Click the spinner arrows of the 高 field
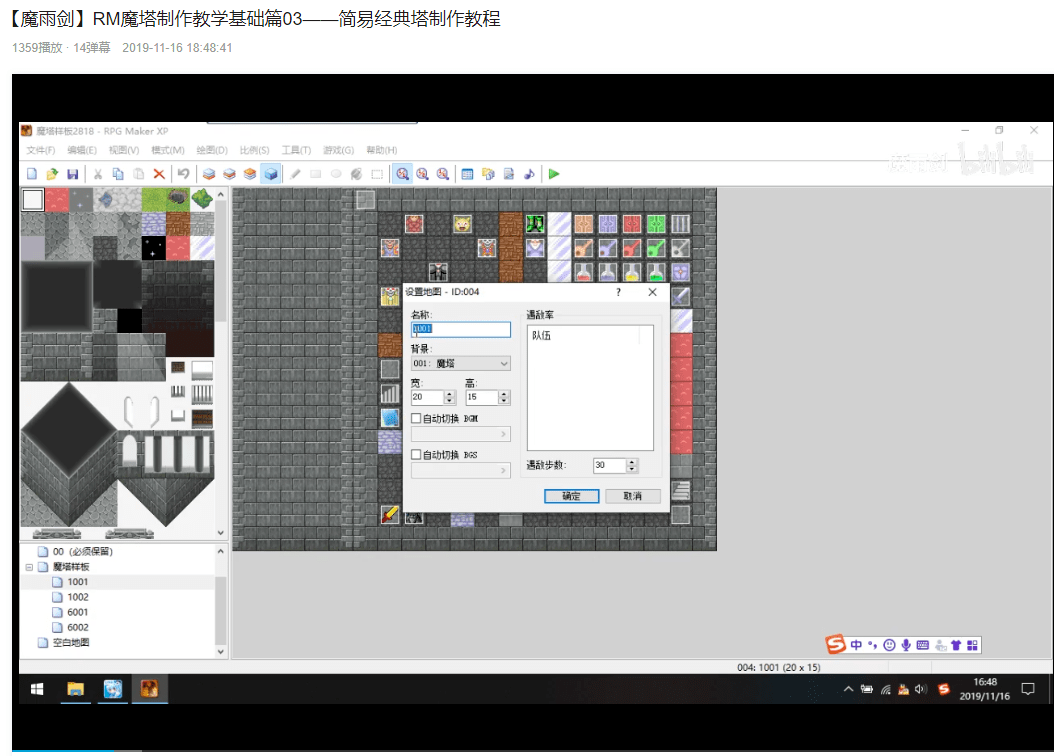1054x756 pixels. coord(504,397)
